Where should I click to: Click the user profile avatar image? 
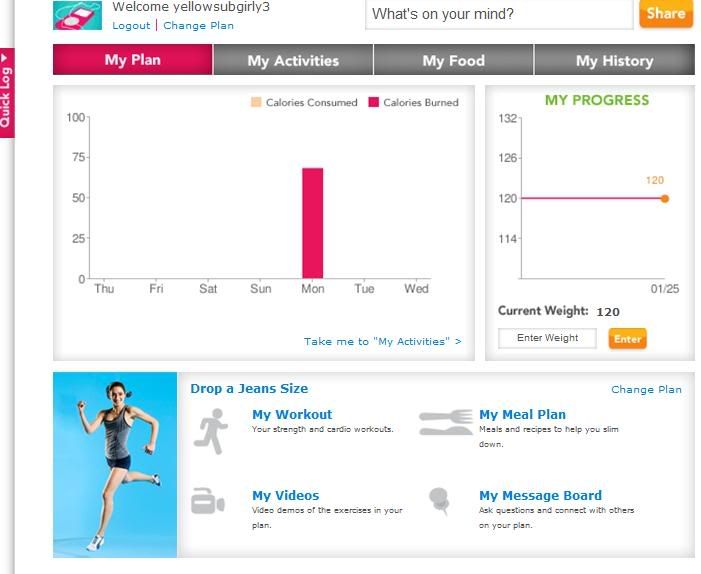(x=77, y=14)
